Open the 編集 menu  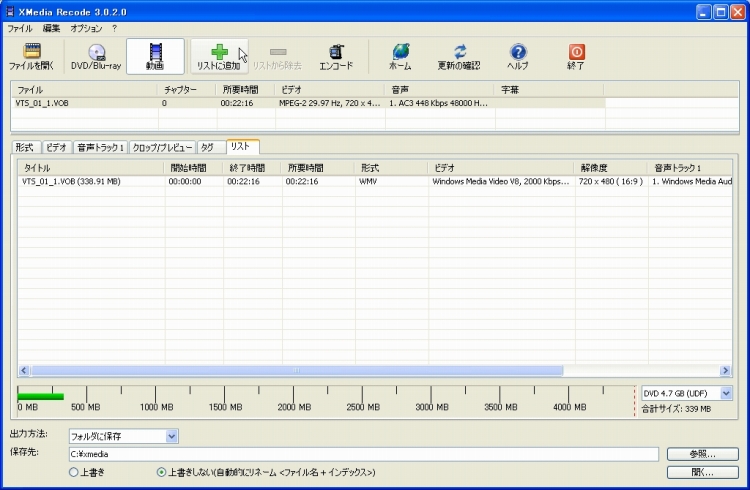tap(51, 28)
